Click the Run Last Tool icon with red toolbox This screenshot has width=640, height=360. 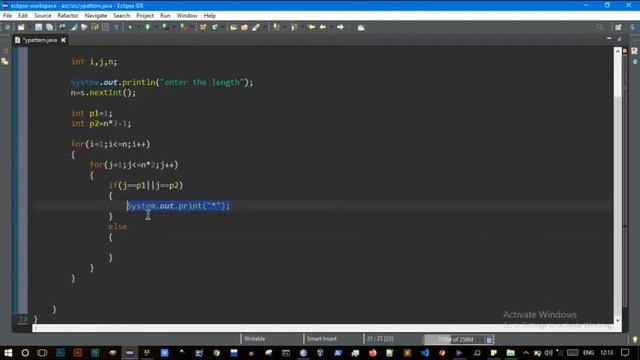tap(184, 27)
